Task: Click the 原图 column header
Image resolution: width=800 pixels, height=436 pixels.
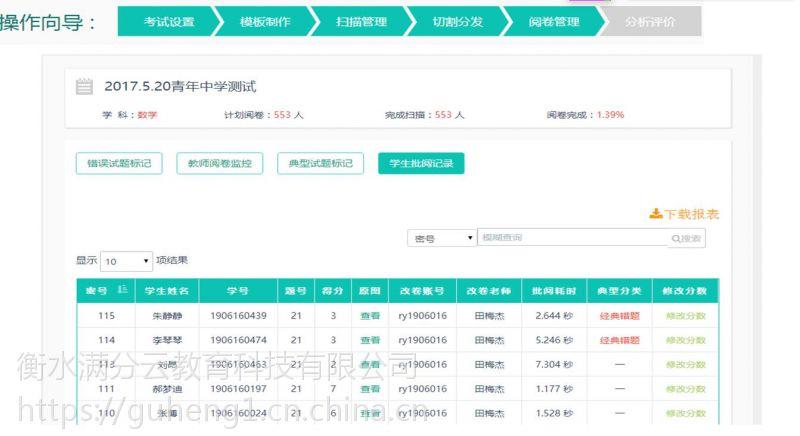Action: coord(369,291)
